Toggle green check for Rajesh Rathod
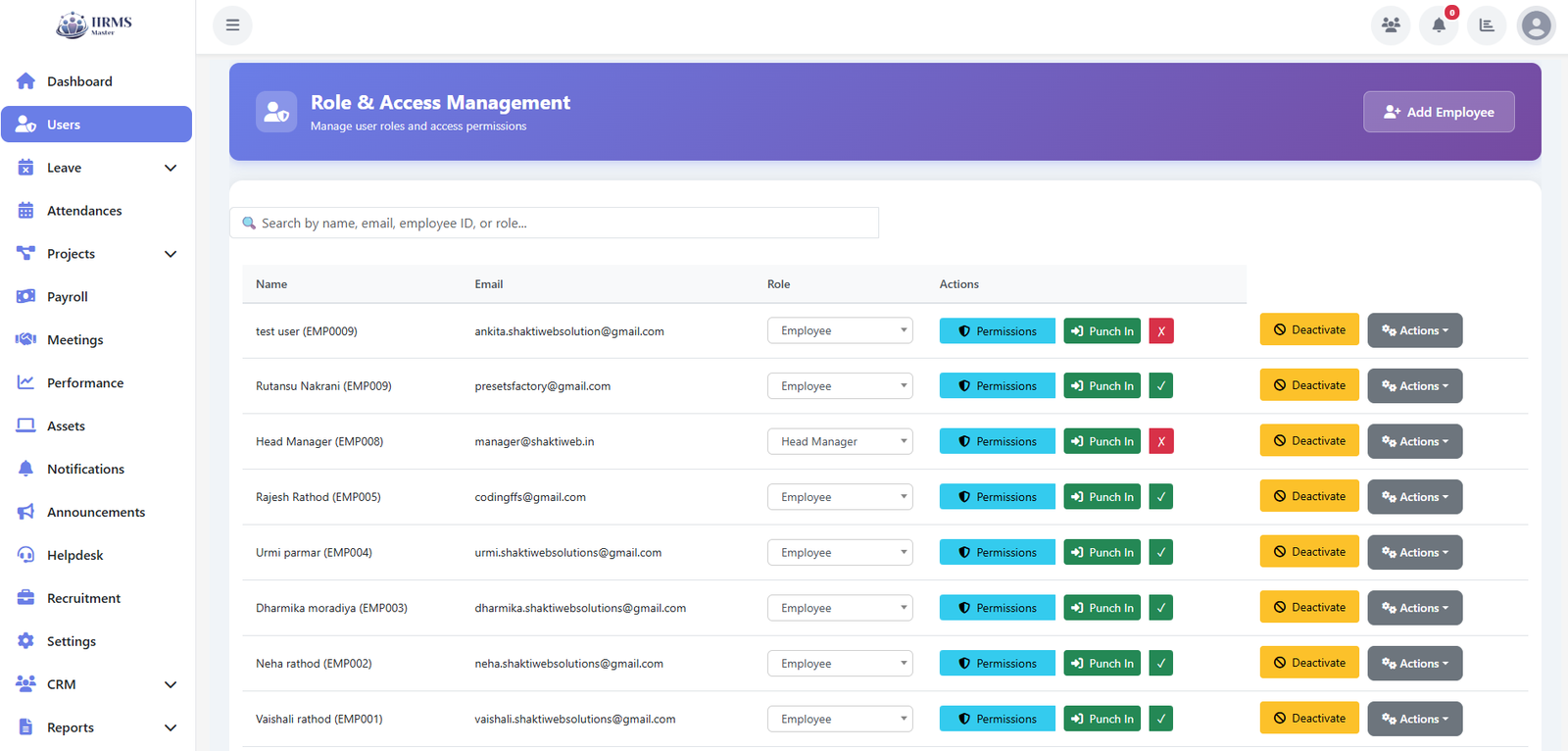 [1161, 497]
